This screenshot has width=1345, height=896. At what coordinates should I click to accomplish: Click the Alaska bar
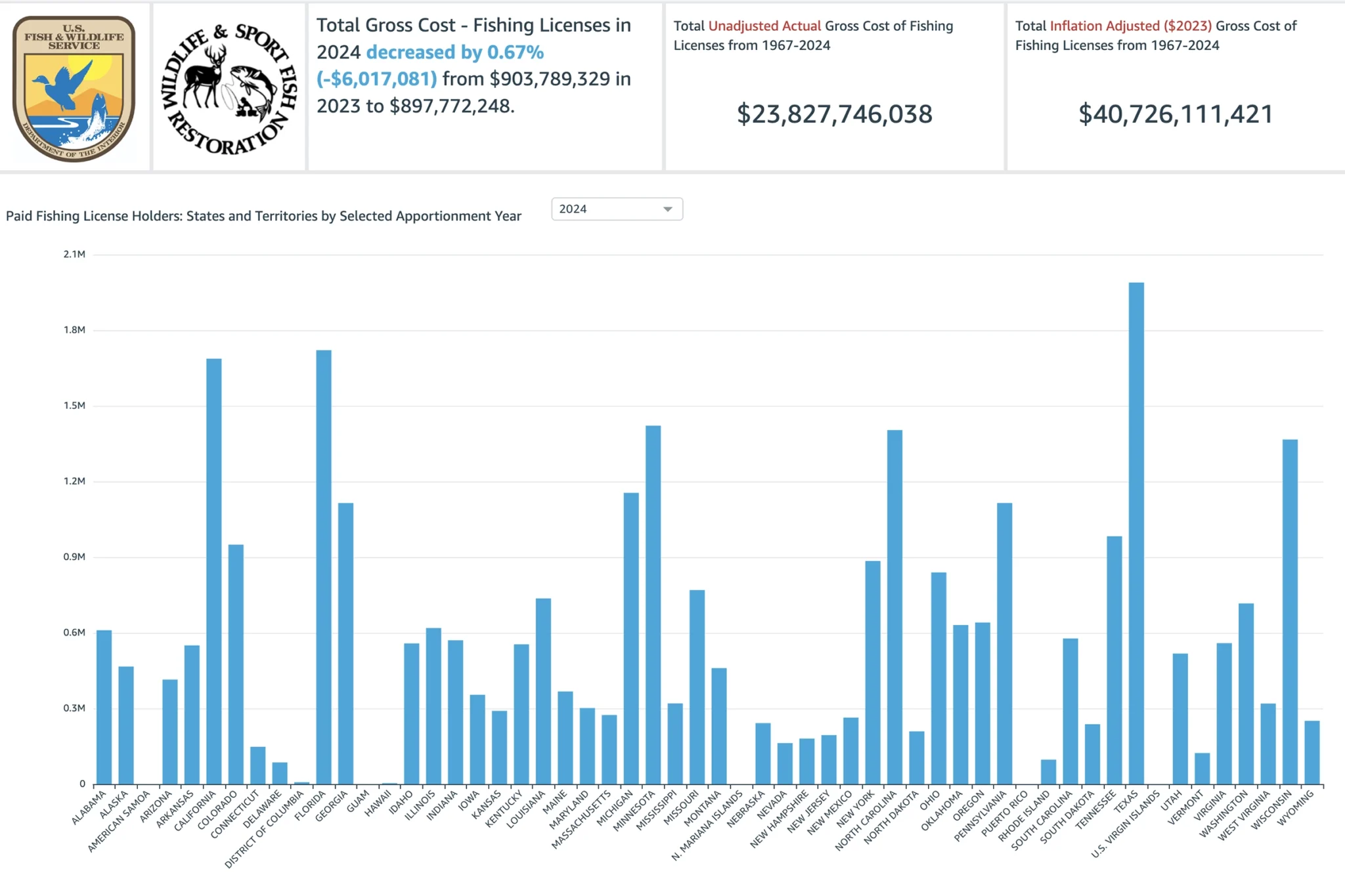click(126, 725)
